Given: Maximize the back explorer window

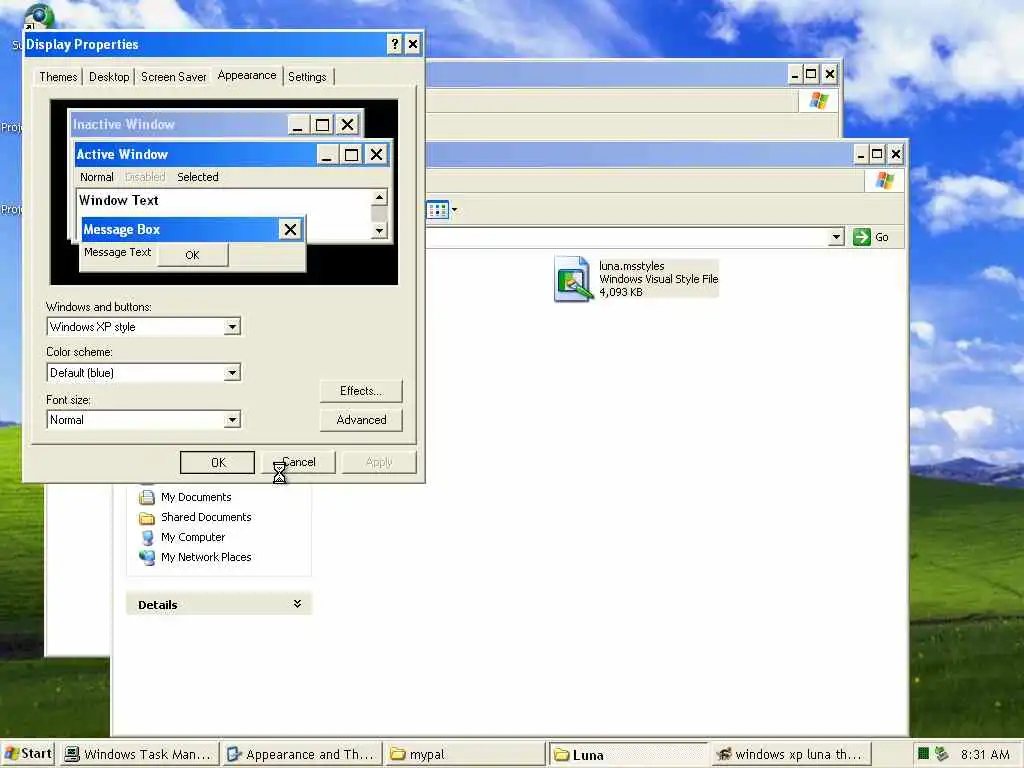Looking at the screenshot, I should 811,74.
